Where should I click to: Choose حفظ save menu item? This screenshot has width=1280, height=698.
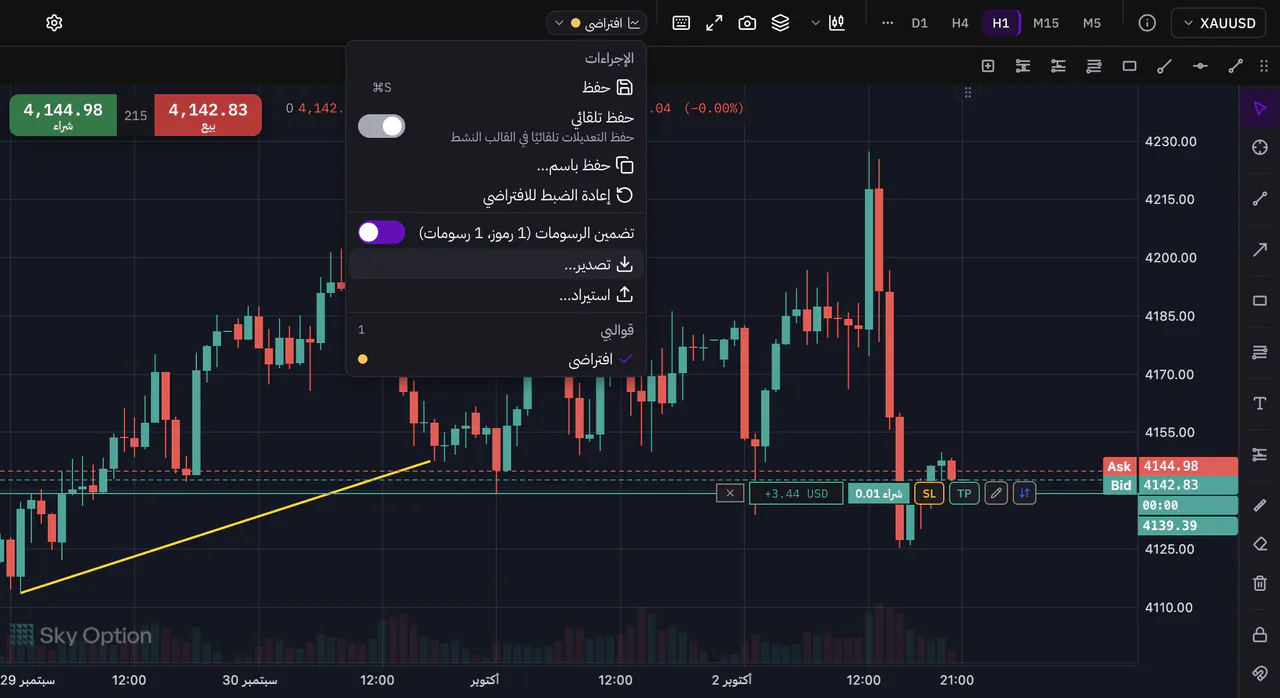click(496, 87)
